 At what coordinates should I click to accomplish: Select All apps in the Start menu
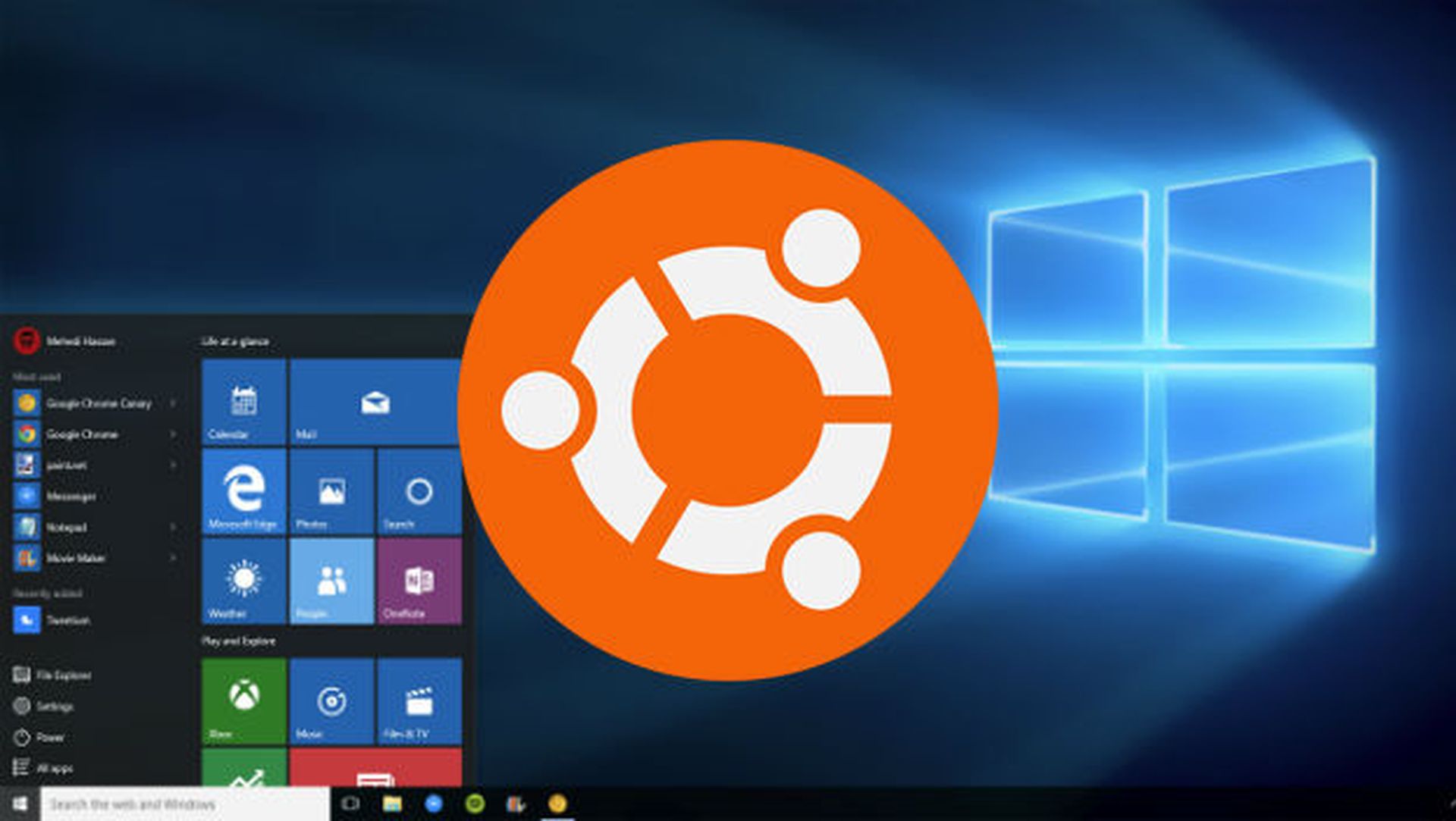(53, 767)
